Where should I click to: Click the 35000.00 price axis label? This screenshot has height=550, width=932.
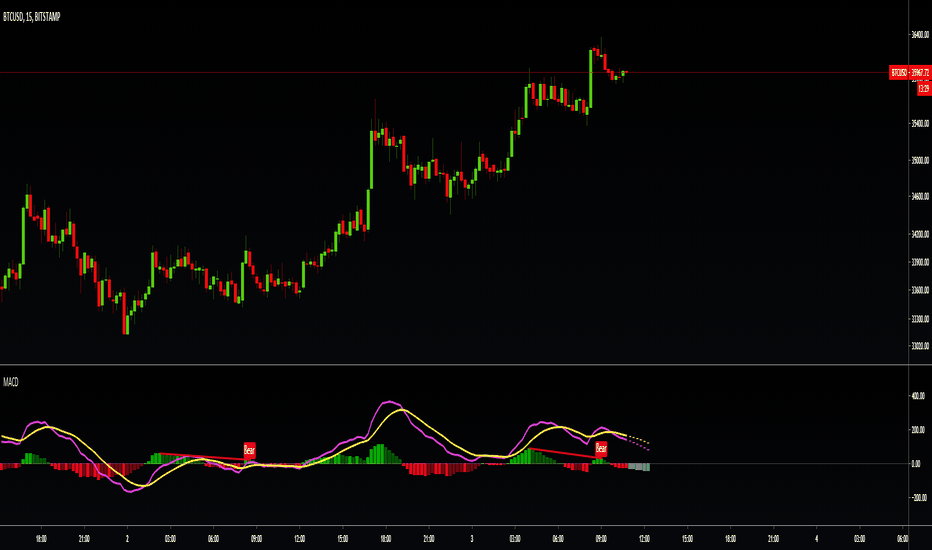point(920,160)
